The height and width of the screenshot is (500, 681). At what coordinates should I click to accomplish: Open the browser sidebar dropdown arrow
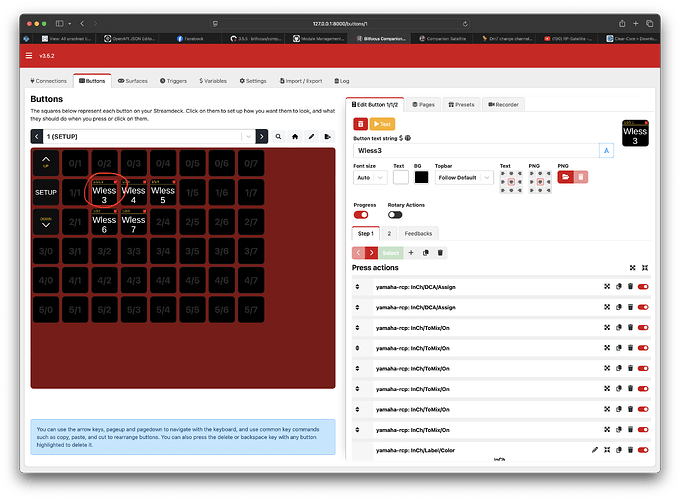[x=69, y=24]
